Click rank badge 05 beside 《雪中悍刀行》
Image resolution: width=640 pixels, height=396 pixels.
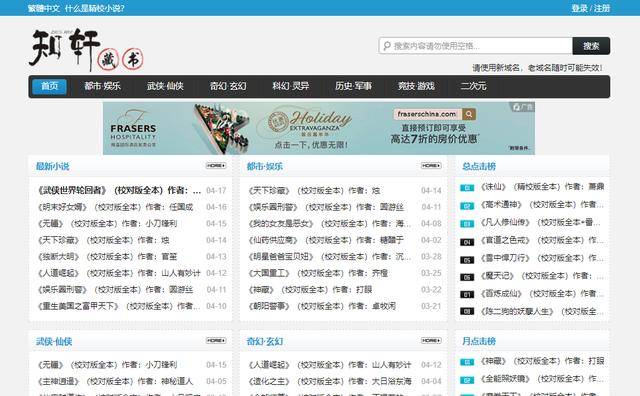click(x=467, y=260)
